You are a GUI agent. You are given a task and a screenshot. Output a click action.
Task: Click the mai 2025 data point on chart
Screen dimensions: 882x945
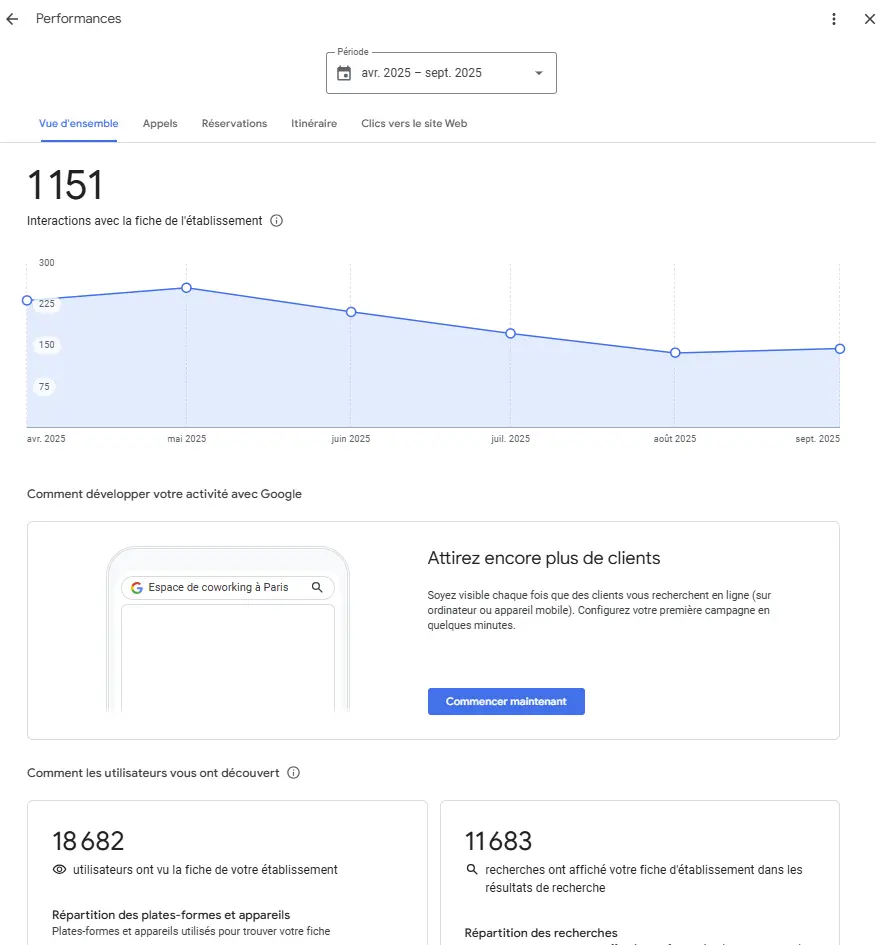(x=186, y=288)
